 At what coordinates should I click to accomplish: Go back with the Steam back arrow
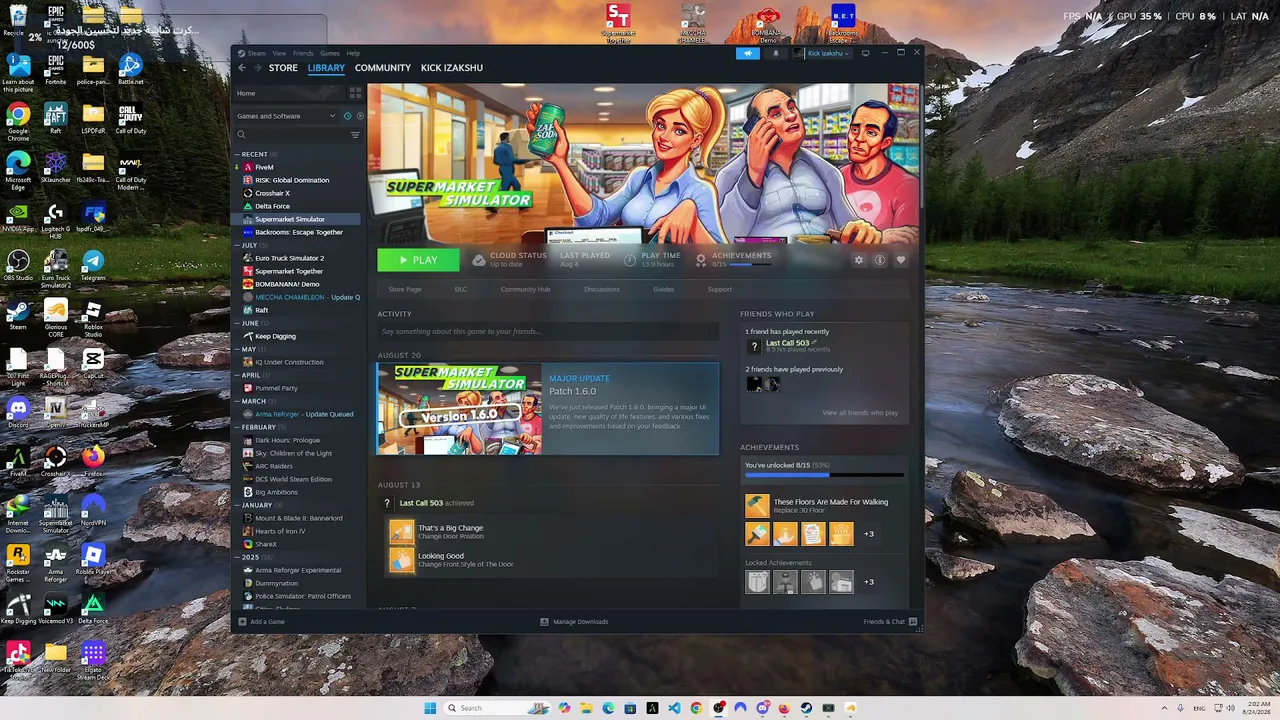(x=242, y=68)
